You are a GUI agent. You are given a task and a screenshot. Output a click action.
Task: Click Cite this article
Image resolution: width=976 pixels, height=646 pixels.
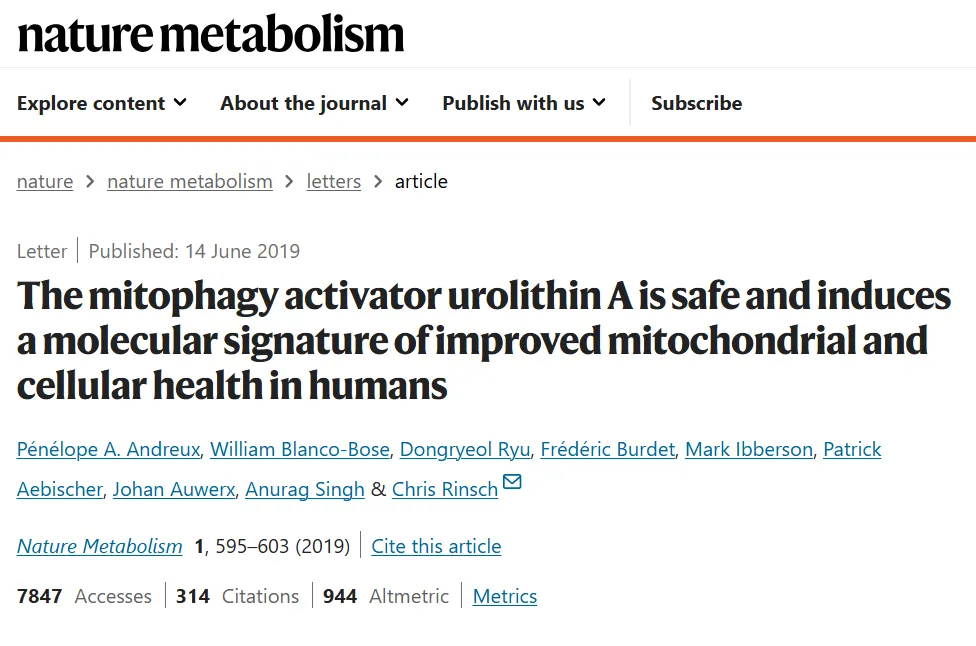pos(436,546)
